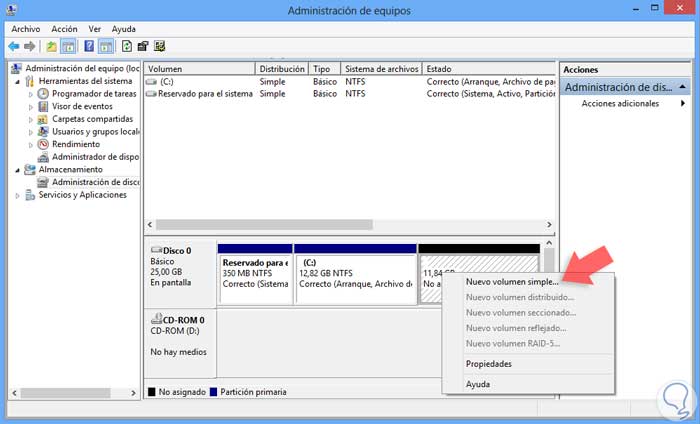
Task: Choose Nuevo volumen simple from context menu
Action: click(x=512, y=282)
